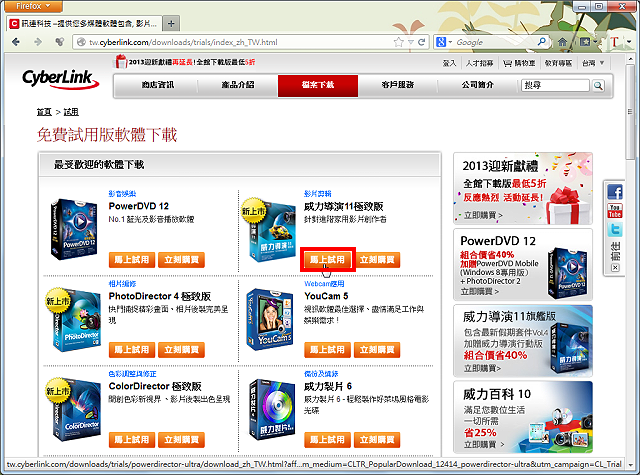
Task: Click 馬上試用 for 威力導演11極致版
Action: (x=327, y=260)
